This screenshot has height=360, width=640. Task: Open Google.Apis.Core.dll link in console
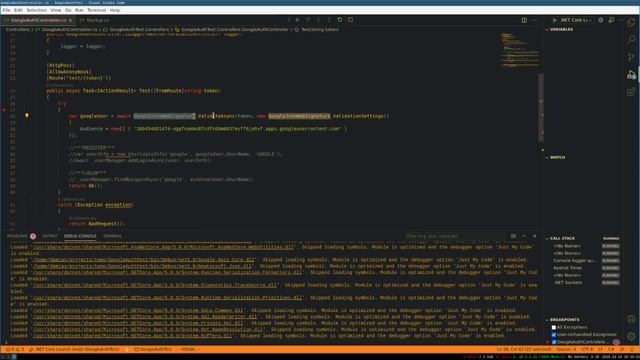tap(143, 260)
